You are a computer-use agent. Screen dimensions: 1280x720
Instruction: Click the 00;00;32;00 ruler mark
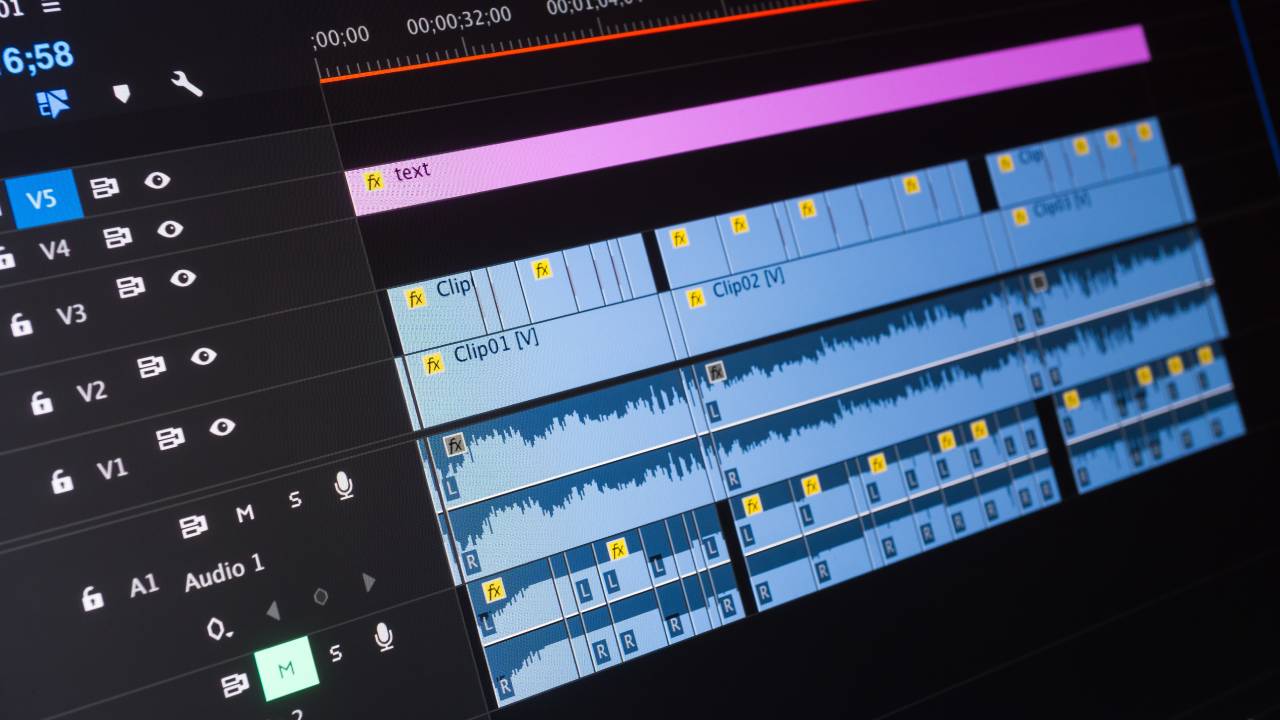click(458, 19)
